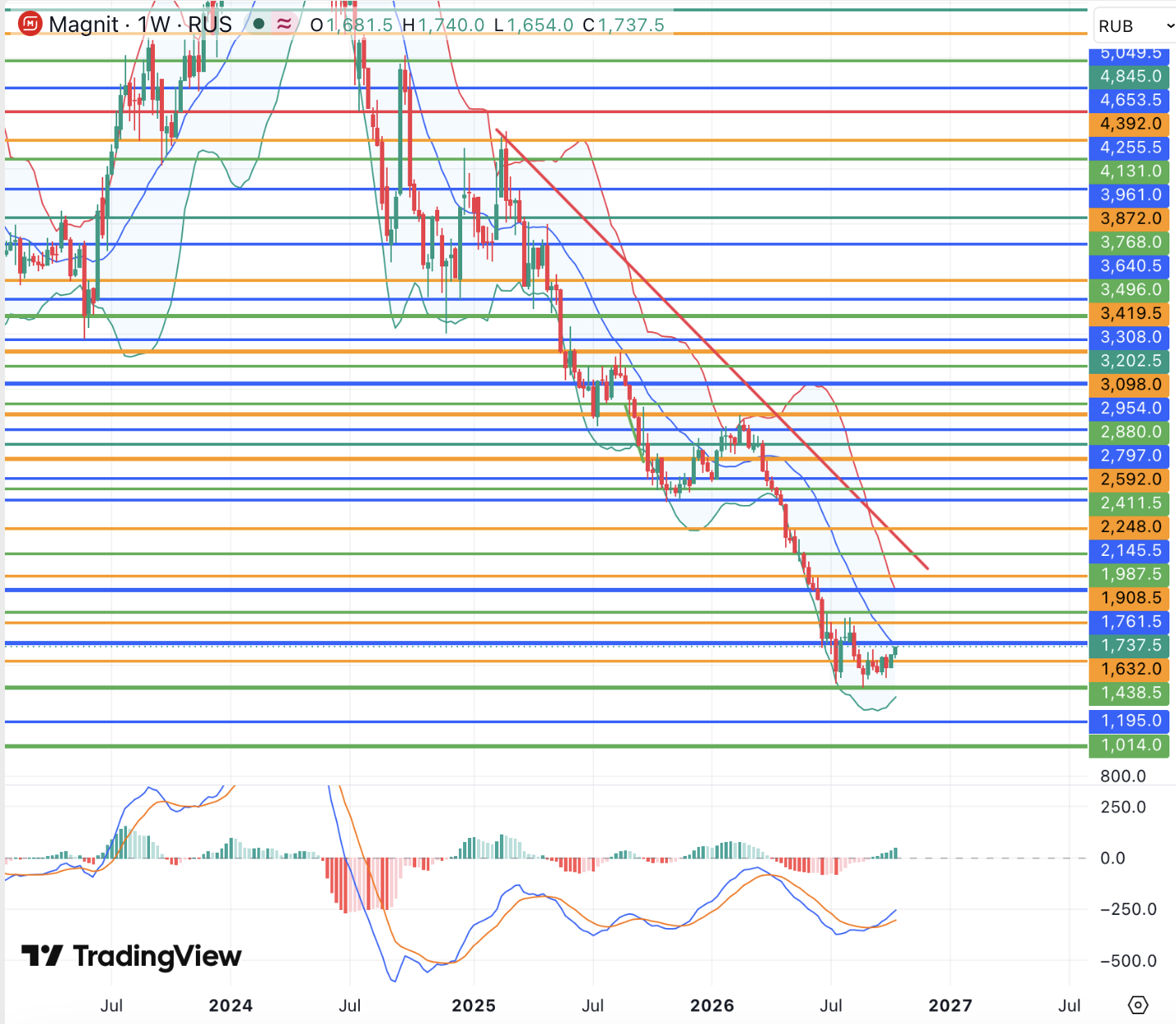
Task: Open the RUB currency dropdown
Action: point(1136,26)
